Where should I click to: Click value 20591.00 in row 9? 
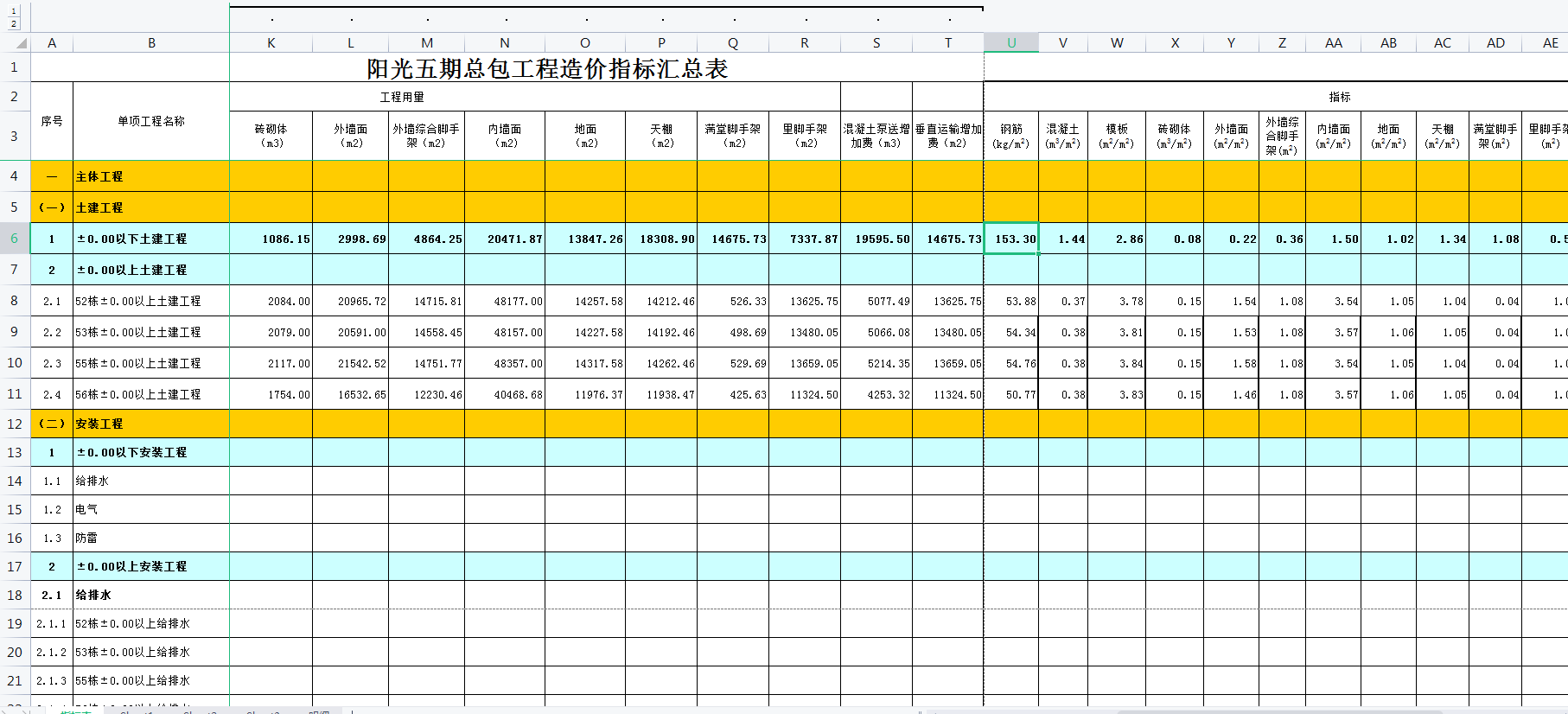362,332
